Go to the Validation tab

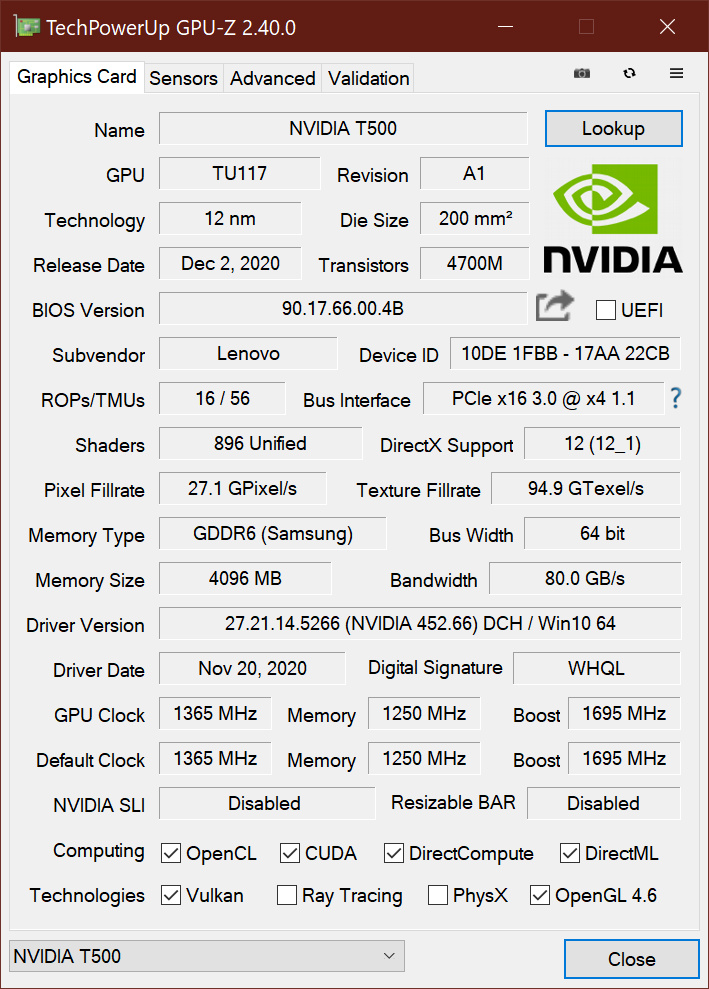368,78
